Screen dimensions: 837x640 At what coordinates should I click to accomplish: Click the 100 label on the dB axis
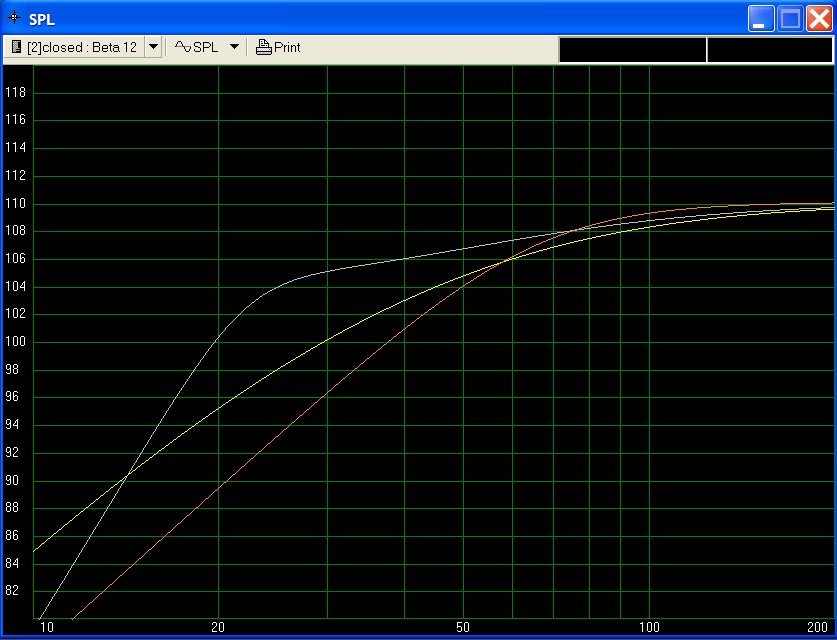[x=16, y=342]
